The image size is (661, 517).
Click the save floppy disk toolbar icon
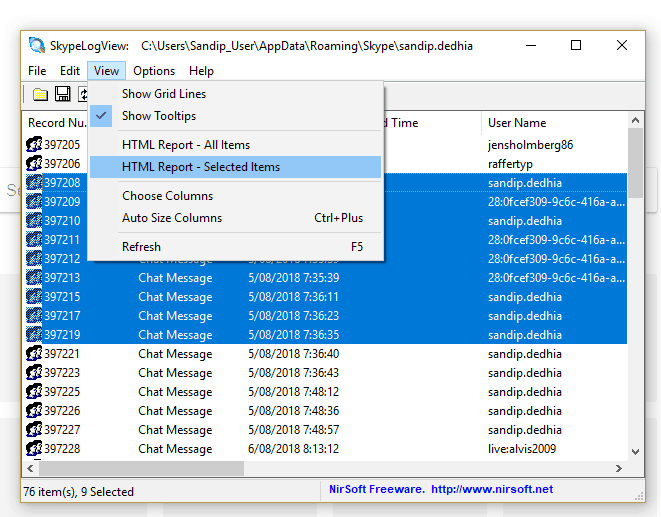[x=62, y=94]
